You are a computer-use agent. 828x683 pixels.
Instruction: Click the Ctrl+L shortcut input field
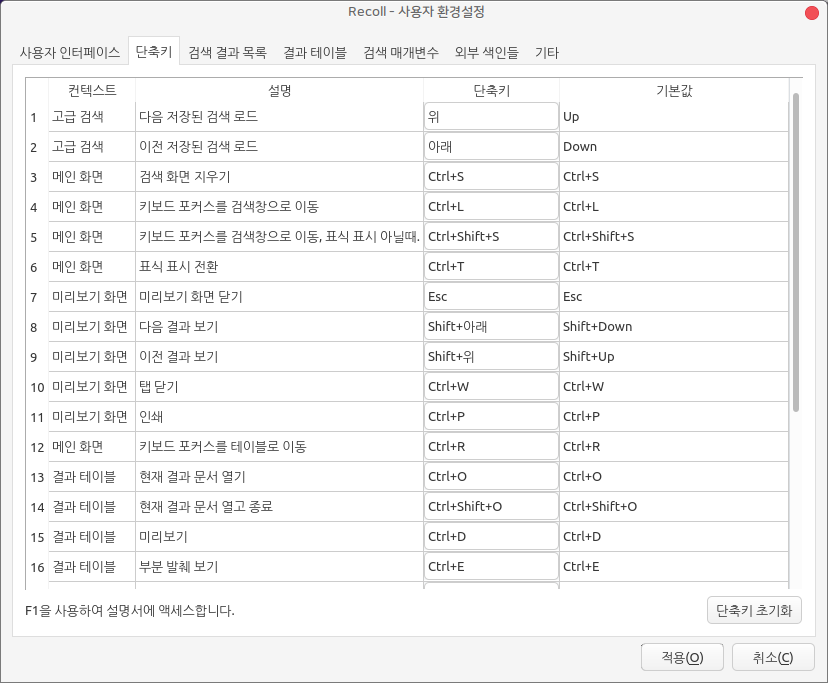click(490, 207)
